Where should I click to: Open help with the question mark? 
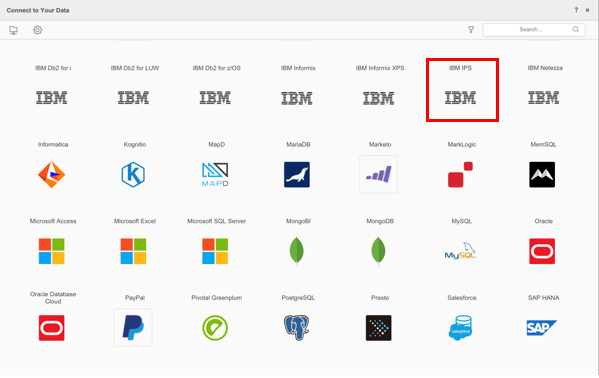click(x=576, y=10)
